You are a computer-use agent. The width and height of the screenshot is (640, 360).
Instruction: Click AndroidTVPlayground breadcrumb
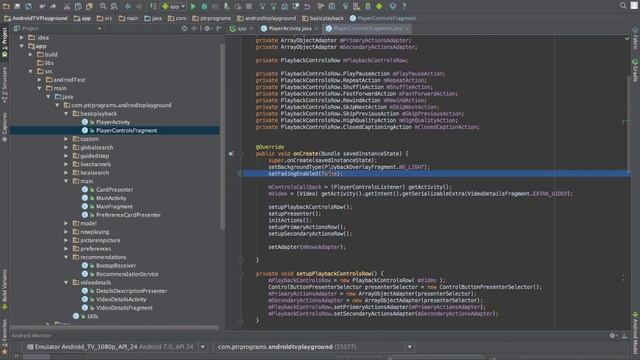36,18
